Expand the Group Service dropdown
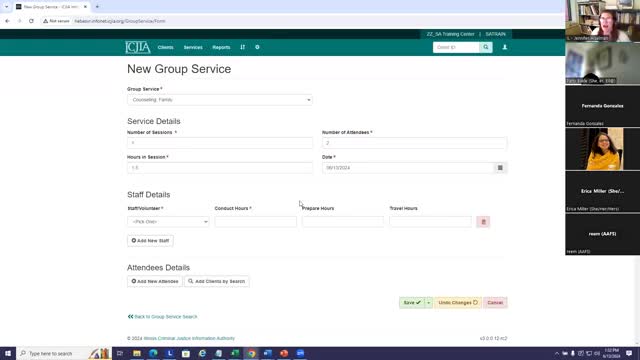Viewport: 640px width, 360px height. pyautogui.click(x=220, y=100)
